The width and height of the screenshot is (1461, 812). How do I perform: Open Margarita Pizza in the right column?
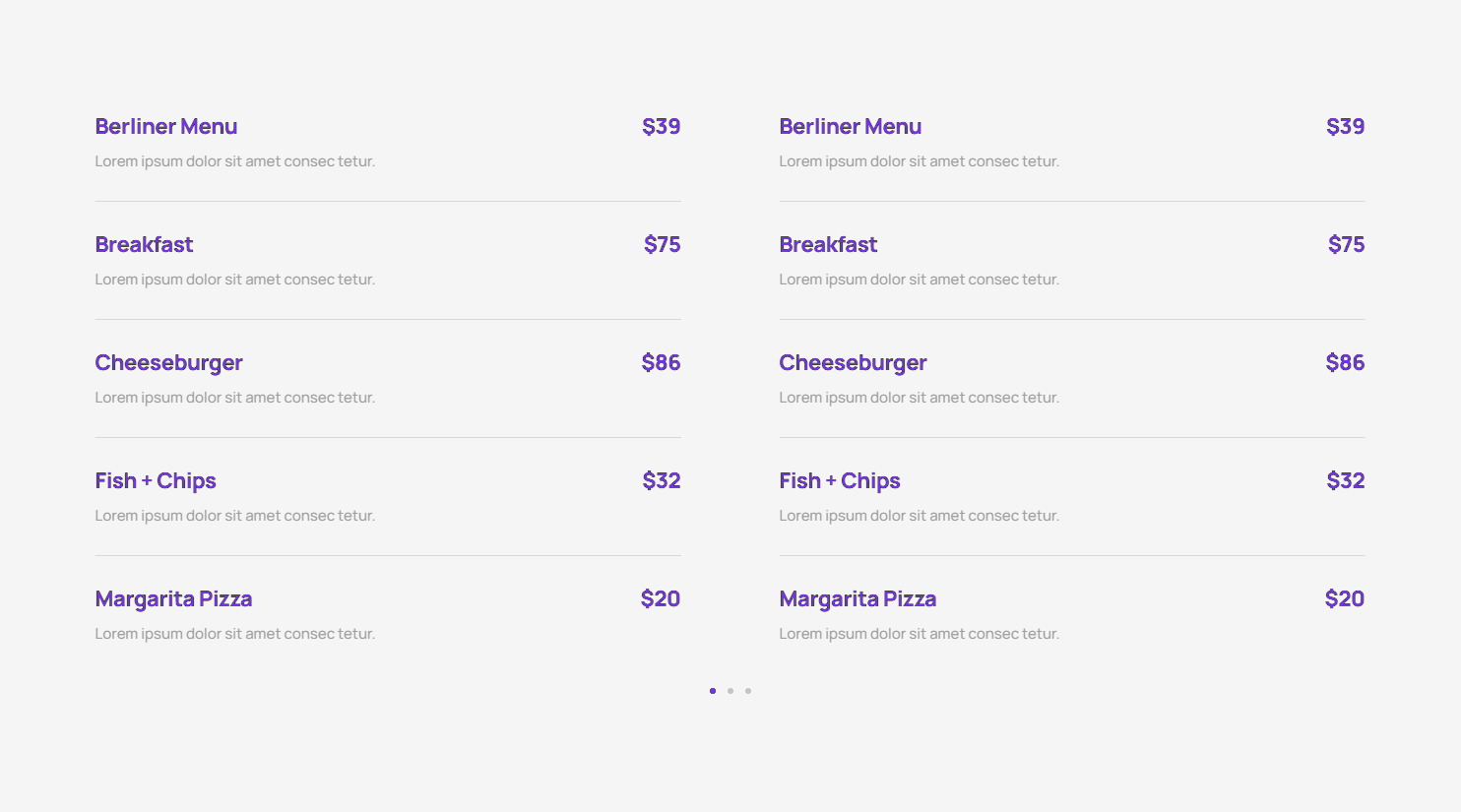(x=858, y=599)
